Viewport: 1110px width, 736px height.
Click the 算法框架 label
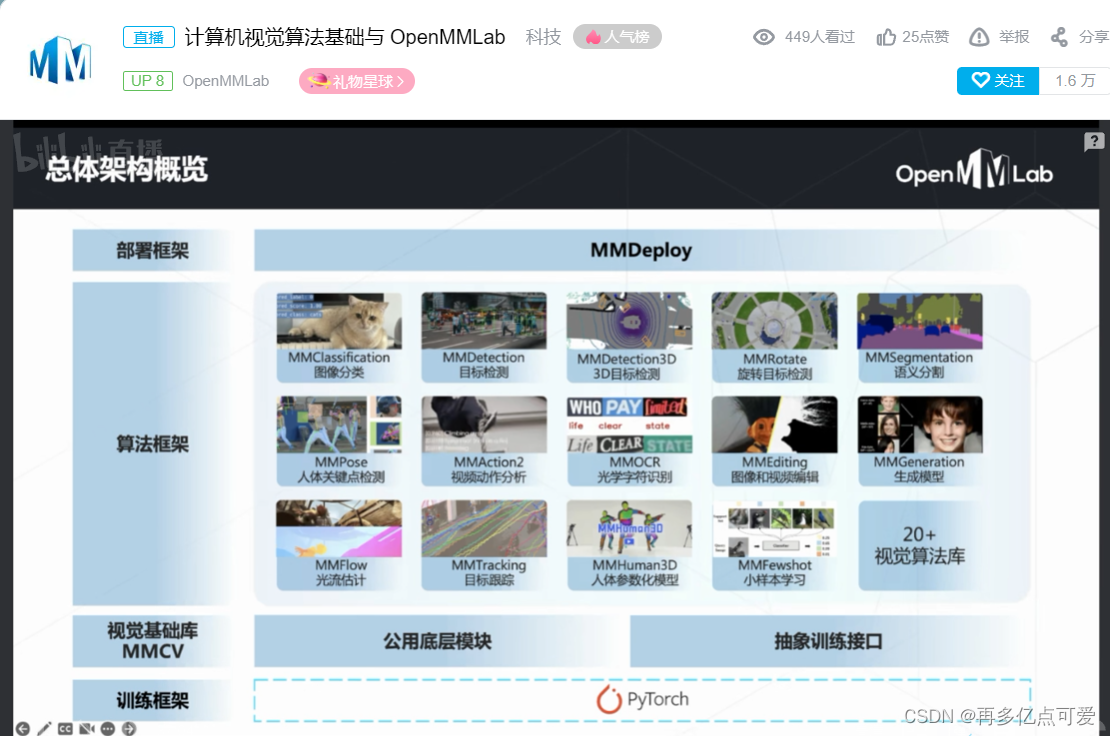click(152, 444)
